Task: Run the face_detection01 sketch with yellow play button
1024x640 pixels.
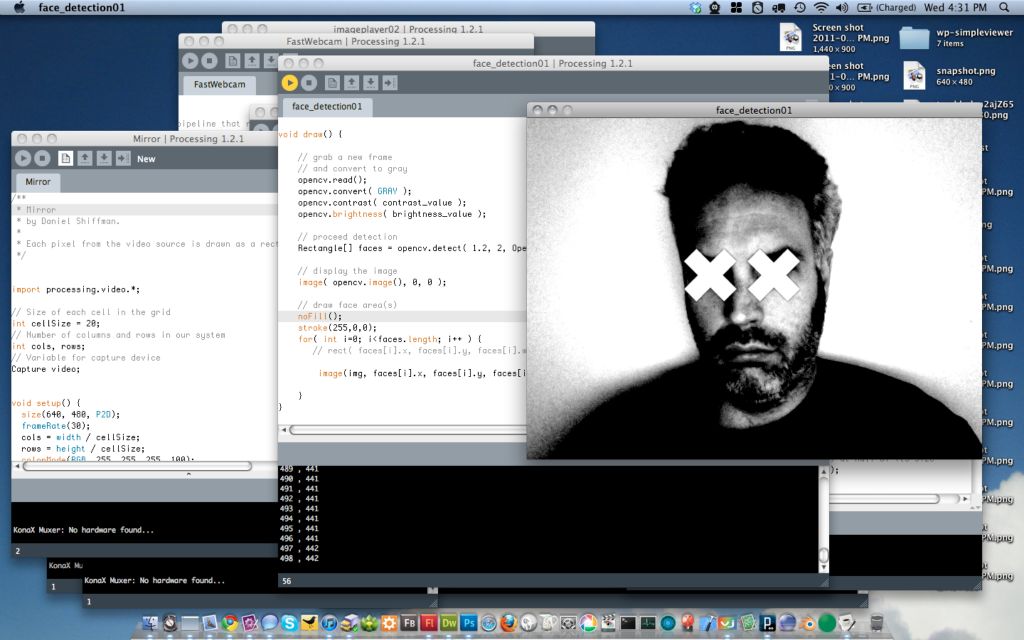Action: click(x=290, y=82)
